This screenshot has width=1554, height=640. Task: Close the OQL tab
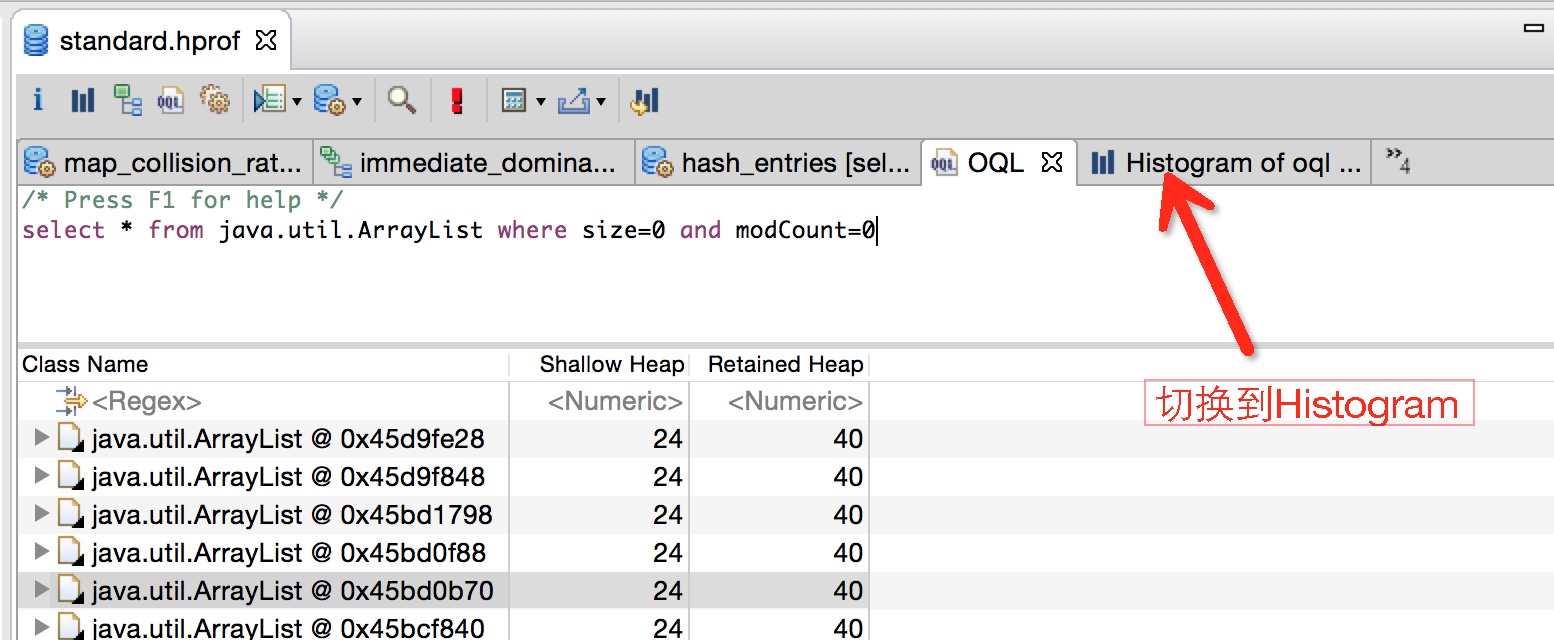1051,162
